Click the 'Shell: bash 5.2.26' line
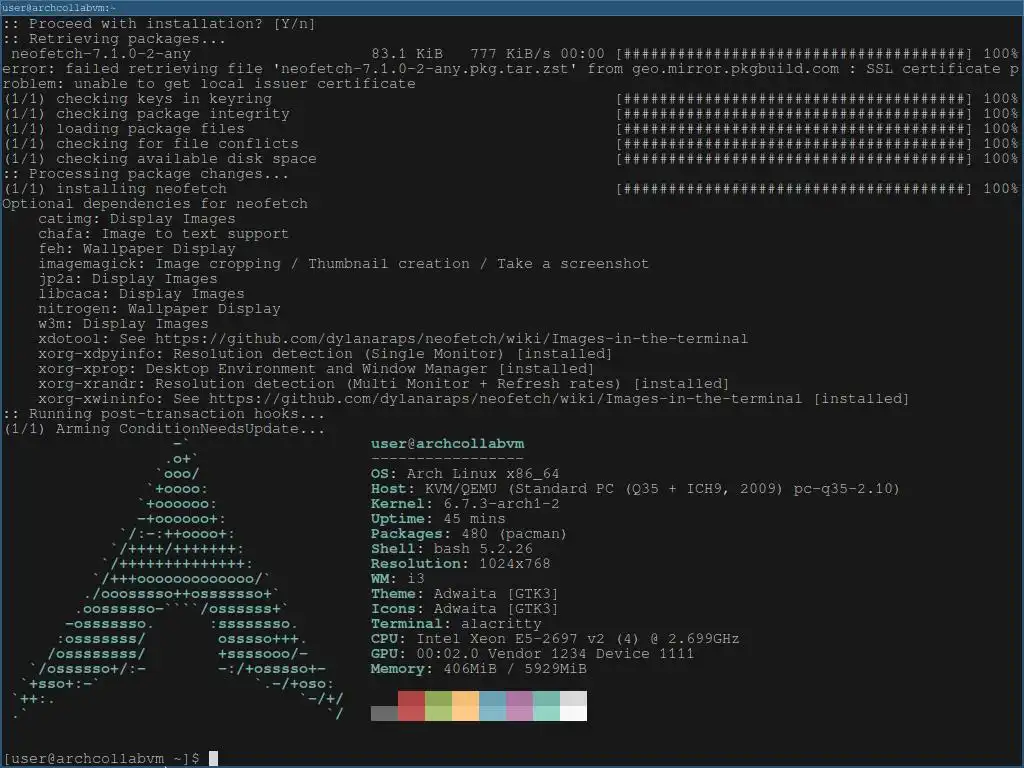1024x768 pixels. pos(452,549)
